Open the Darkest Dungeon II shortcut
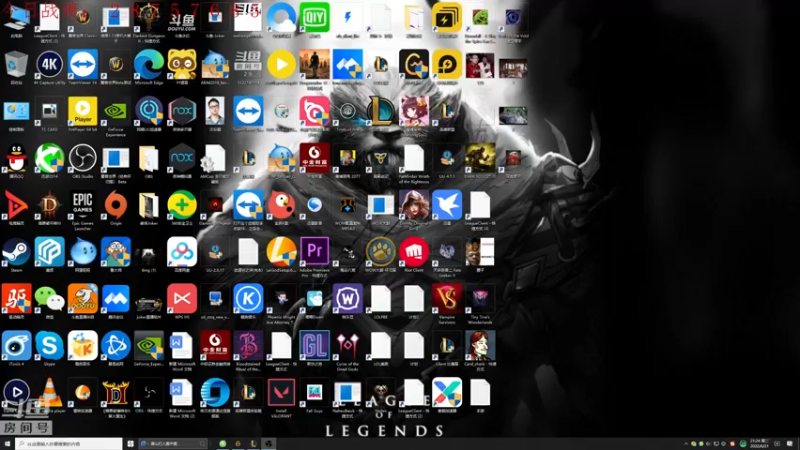 pos(148,17)
